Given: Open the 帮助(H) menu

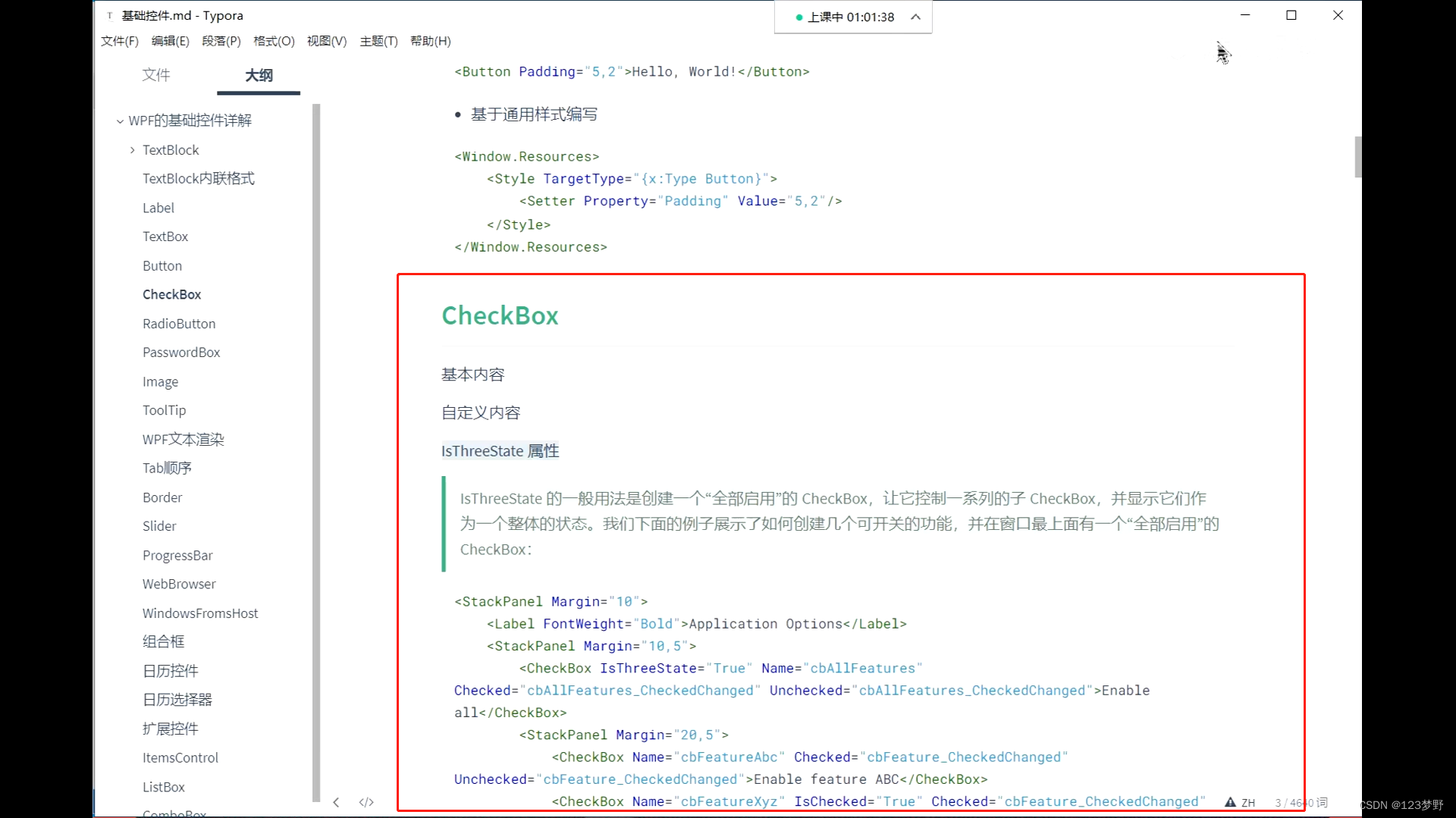Looking at the screenshot, I should pos(431,41).
